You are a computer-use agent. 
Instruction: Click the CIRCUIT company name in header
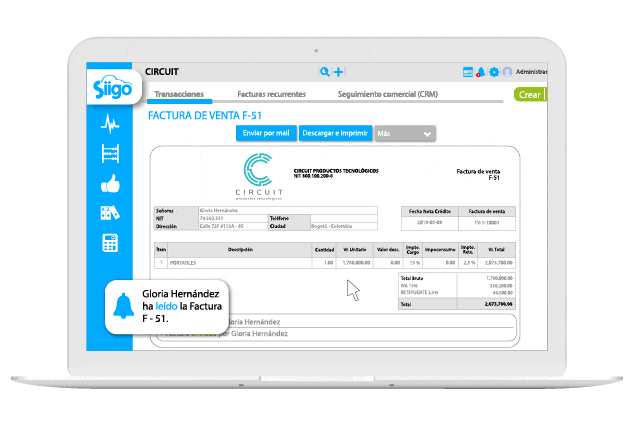(x=162, y=72)
